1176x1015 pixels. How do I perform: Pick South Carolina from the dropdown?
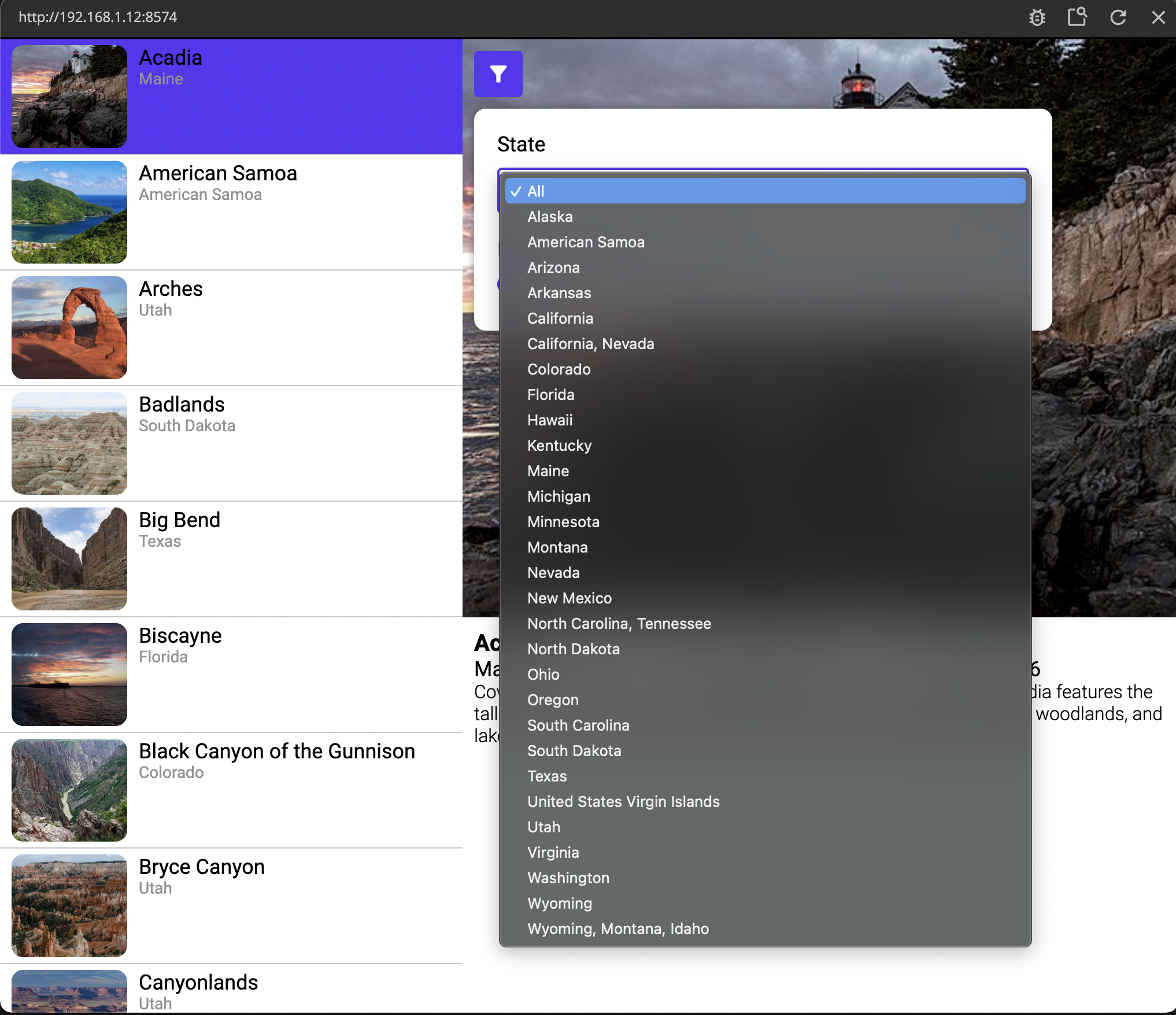click(x=765, y=725)
